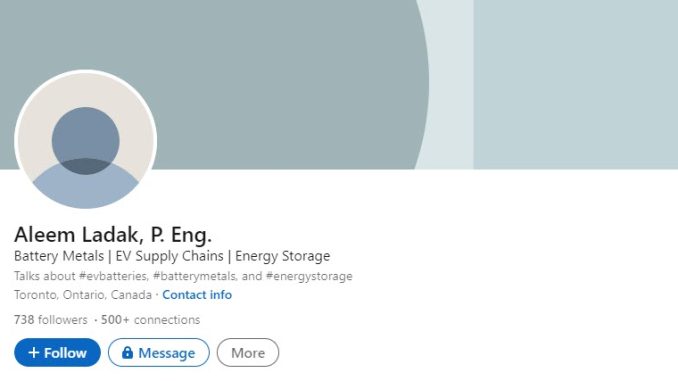Click the plus icon on Follow

click(34, 352)
